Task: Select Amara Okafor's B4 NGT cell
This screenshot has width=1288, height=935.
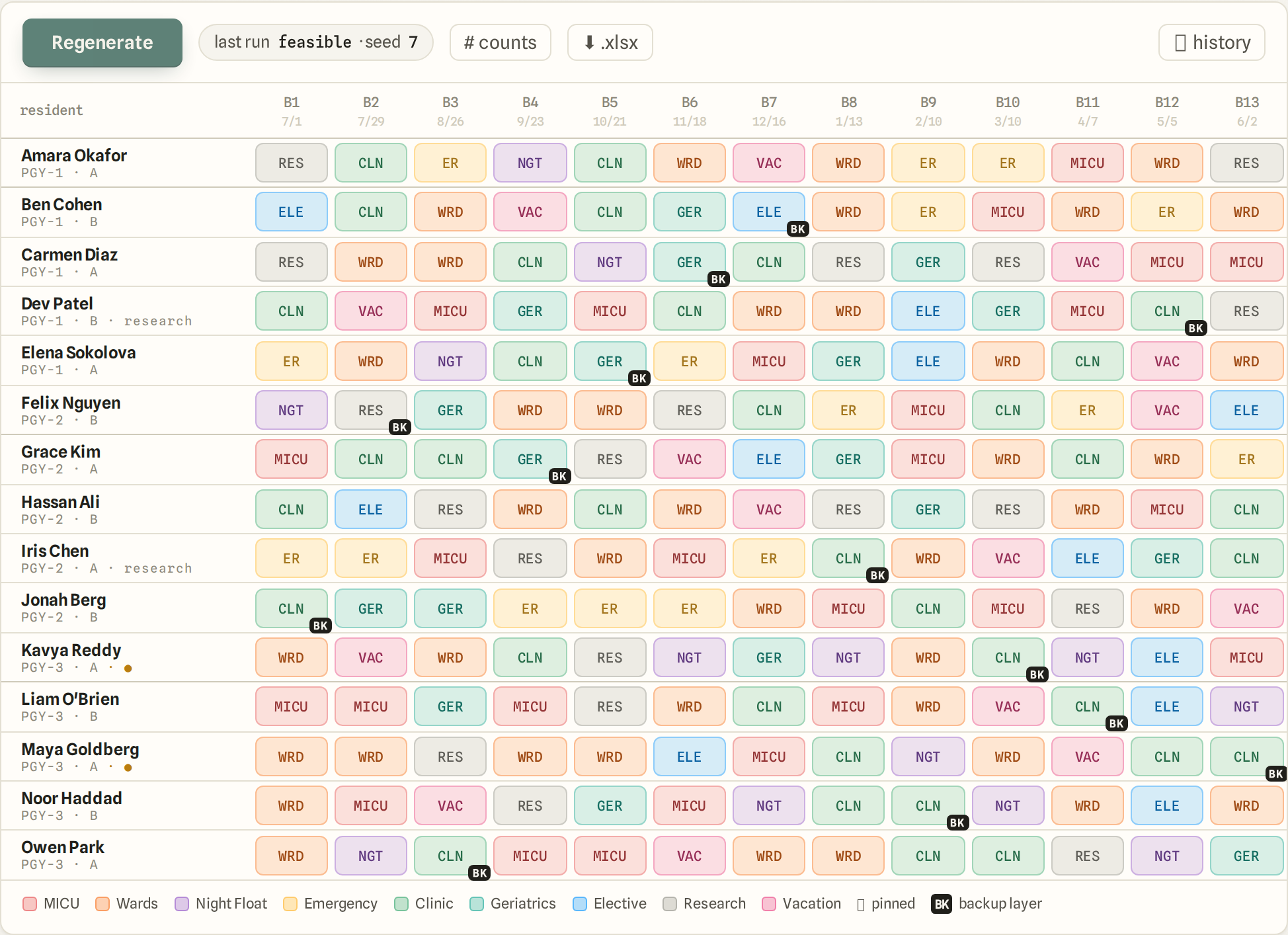Action: 530,163
